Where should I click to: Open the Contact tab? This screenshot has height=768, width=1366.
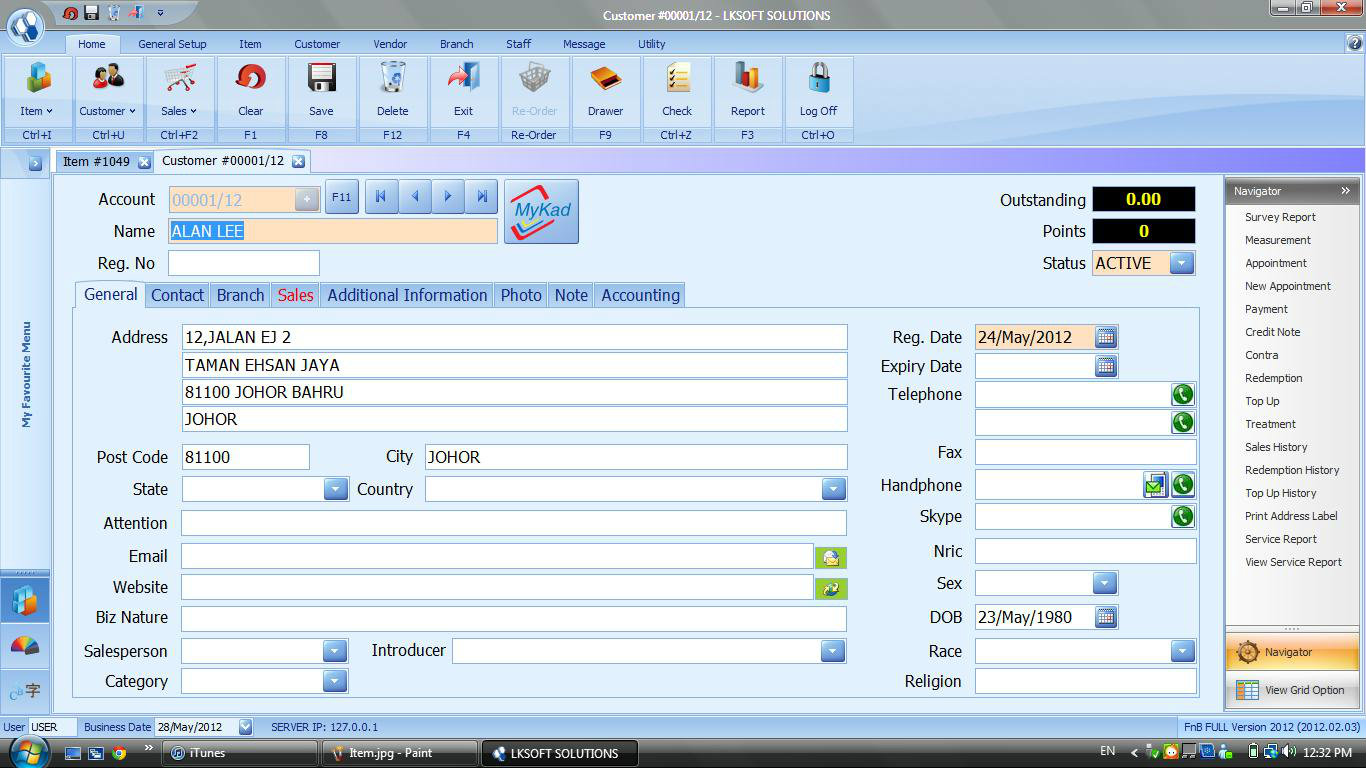tap(178, 295)
